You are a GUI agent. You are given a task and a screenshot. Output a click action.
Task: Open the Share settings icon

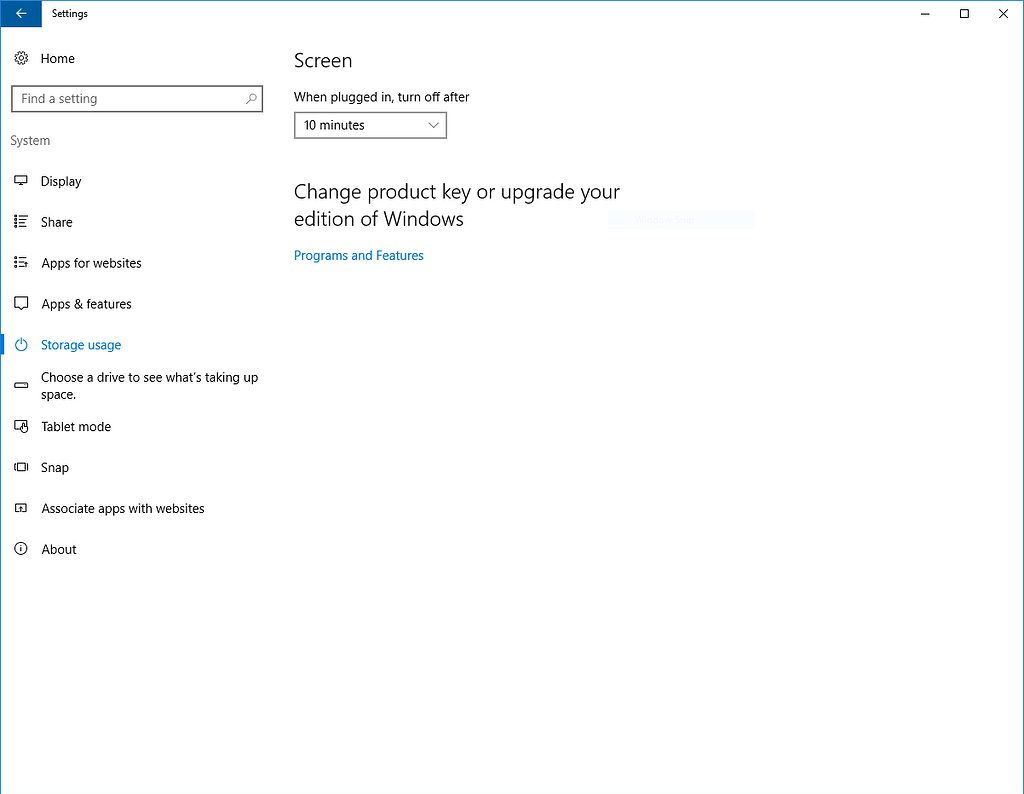[21, 222]
